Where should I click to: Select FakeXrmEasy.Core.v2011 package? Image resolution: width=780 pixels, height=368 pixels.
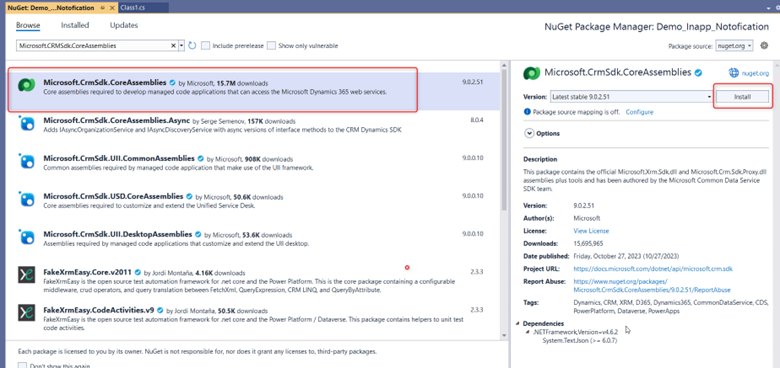(253, 280)
